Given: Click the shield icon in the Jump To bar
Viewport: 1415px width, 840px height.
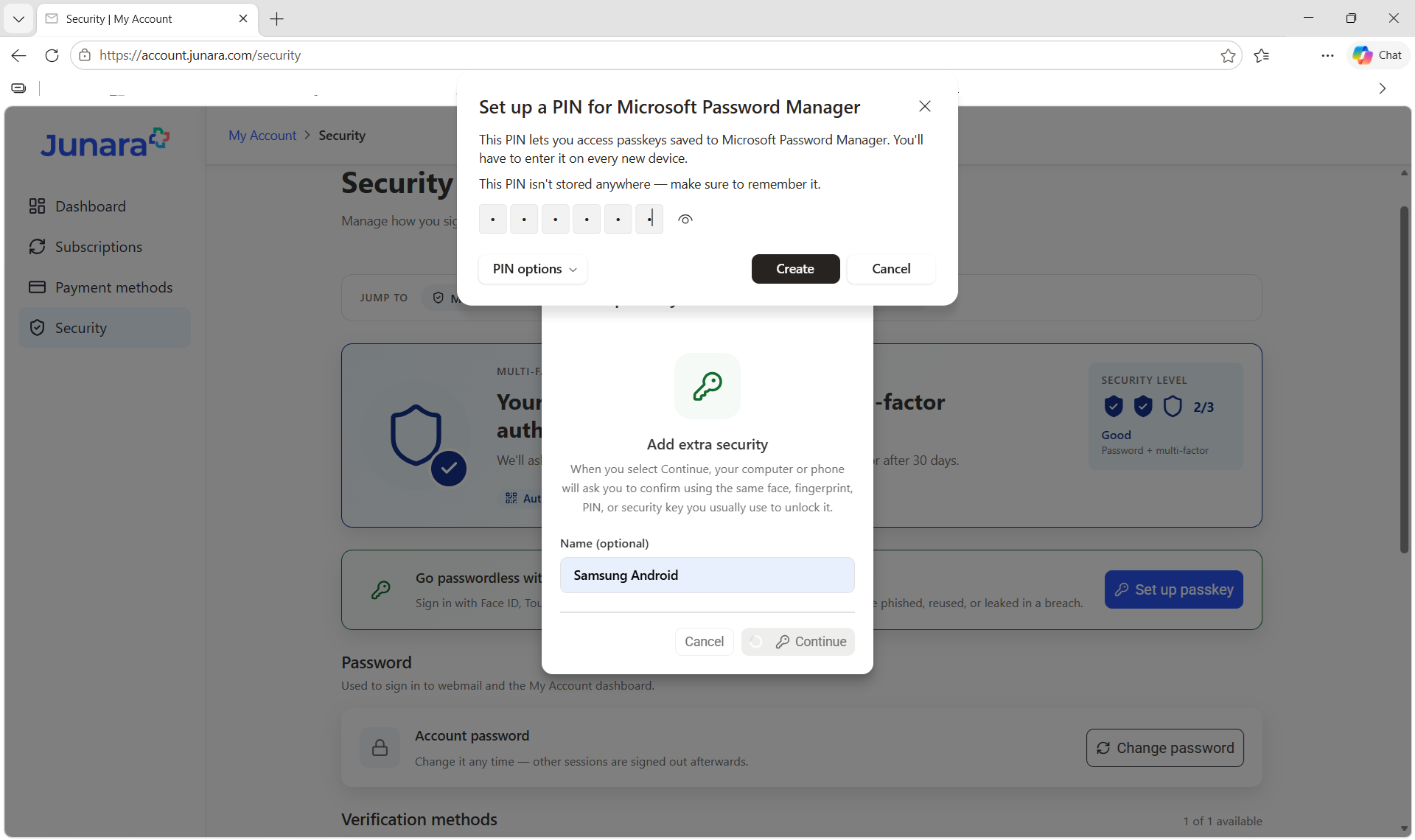Looking at the screenshot, I should tap(439, 298).
